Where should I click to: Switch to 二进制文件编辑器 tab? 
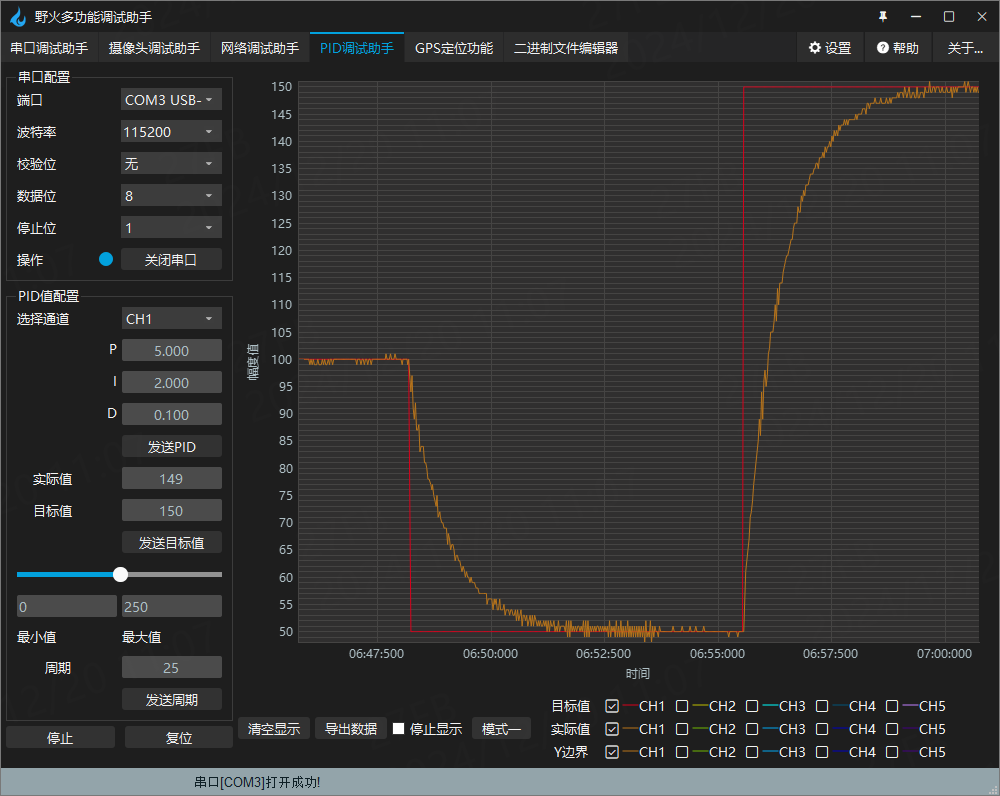point(566,48)
